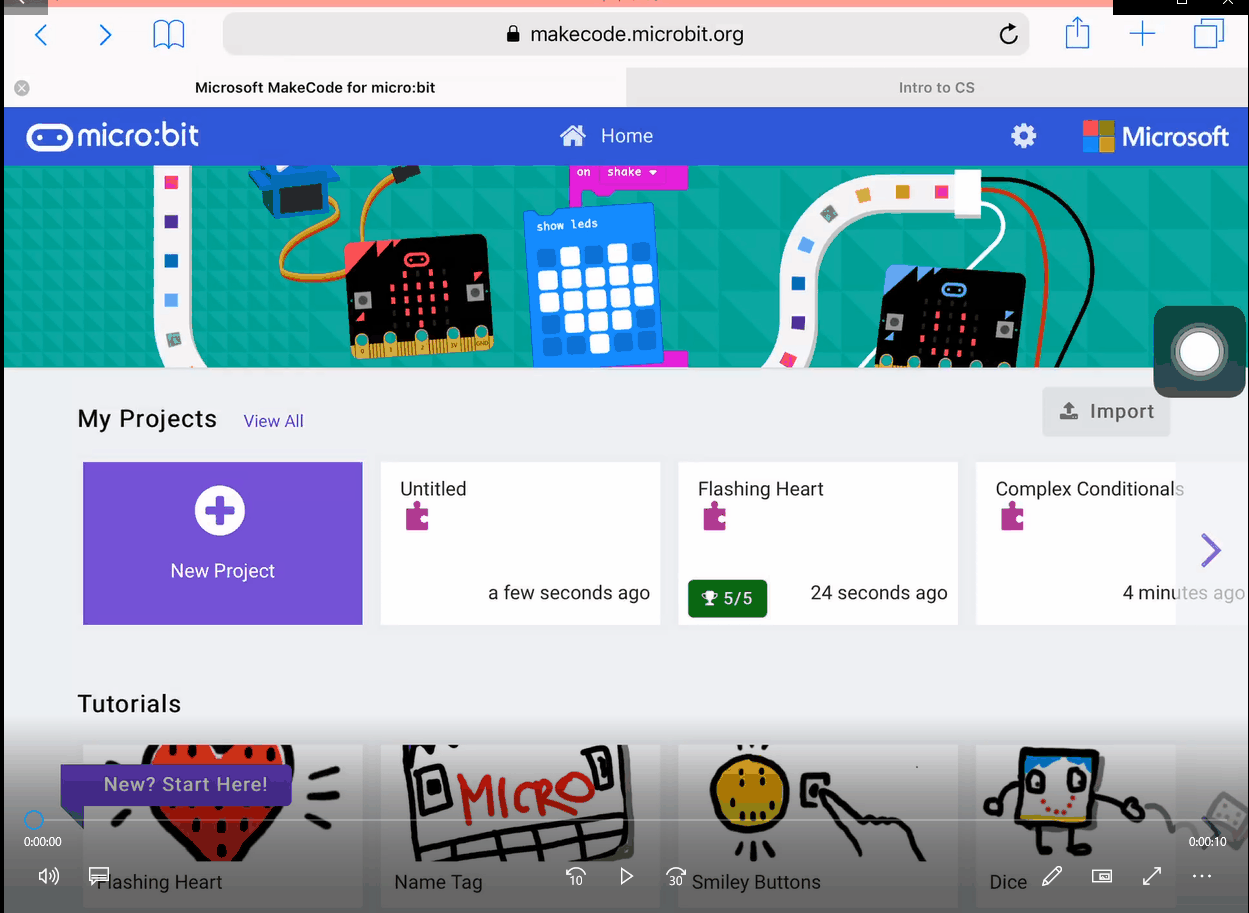Click the 5/5 trophy badge
Screen dimensions: 1249x913
point(727,598)
